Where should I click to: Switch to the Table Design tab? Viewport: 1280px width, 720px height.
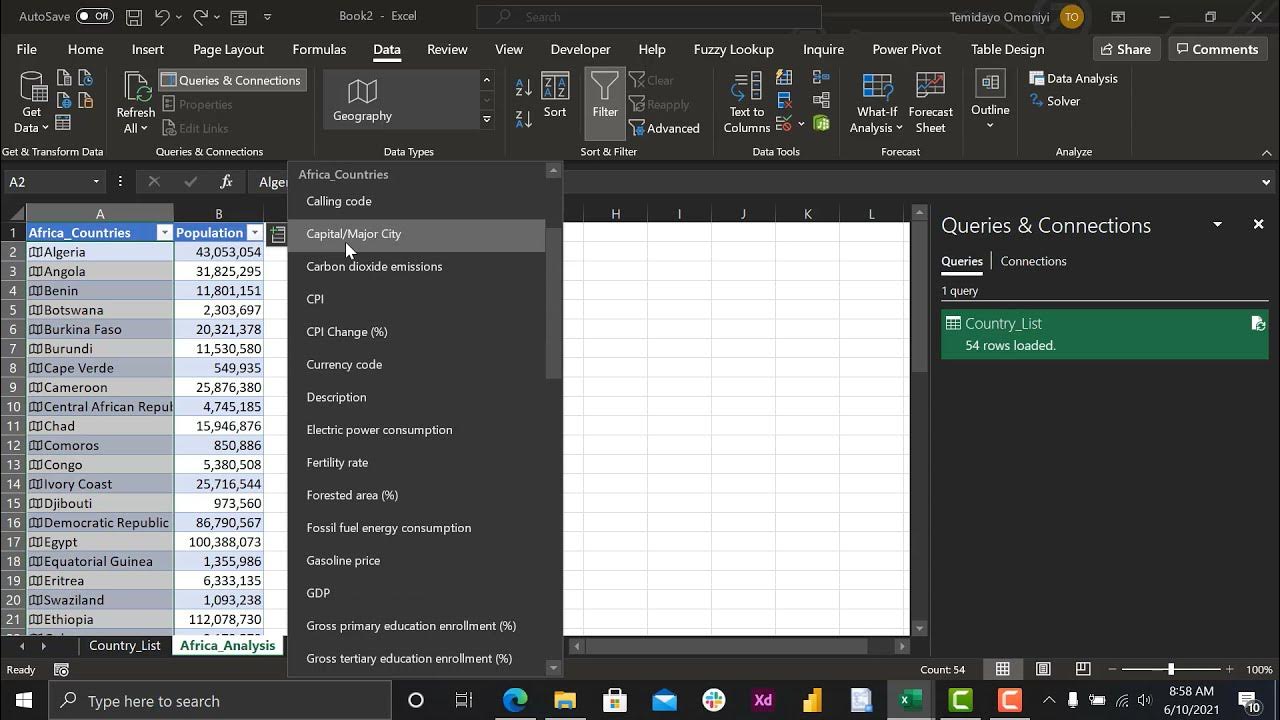click(x=1007, y=49)
